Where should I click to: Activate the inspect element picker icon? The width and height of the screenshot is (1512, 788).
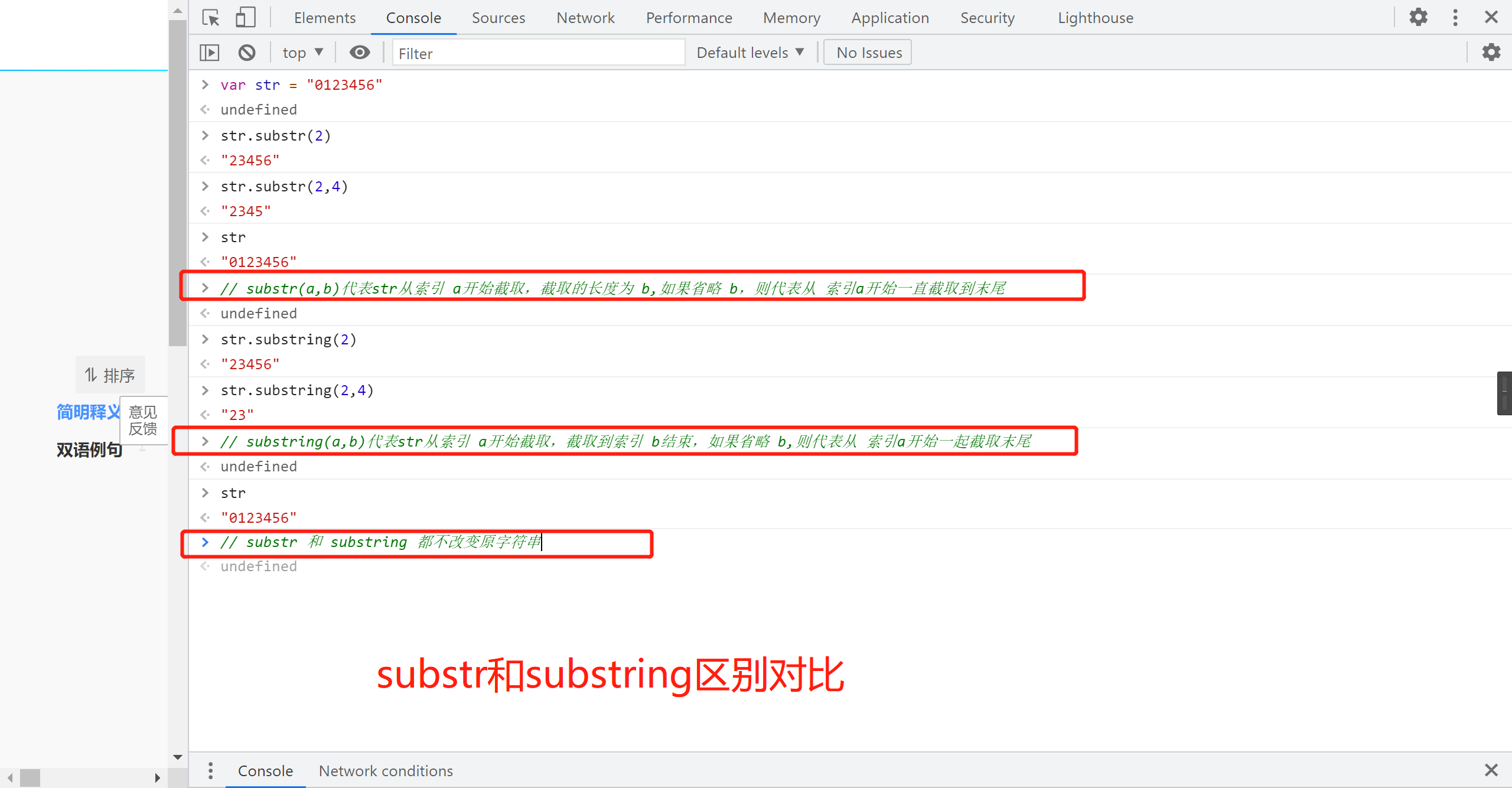pos(210,18)
